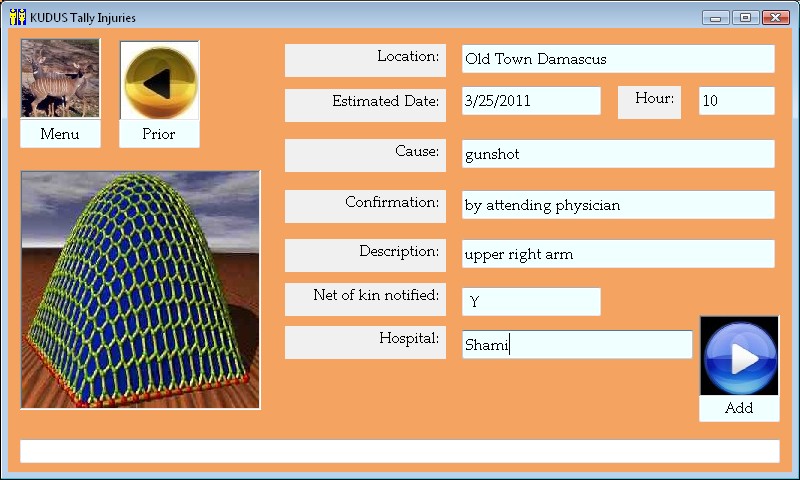Click the Location: label
This screenshot has height=480, width=800.
[365, 60]
